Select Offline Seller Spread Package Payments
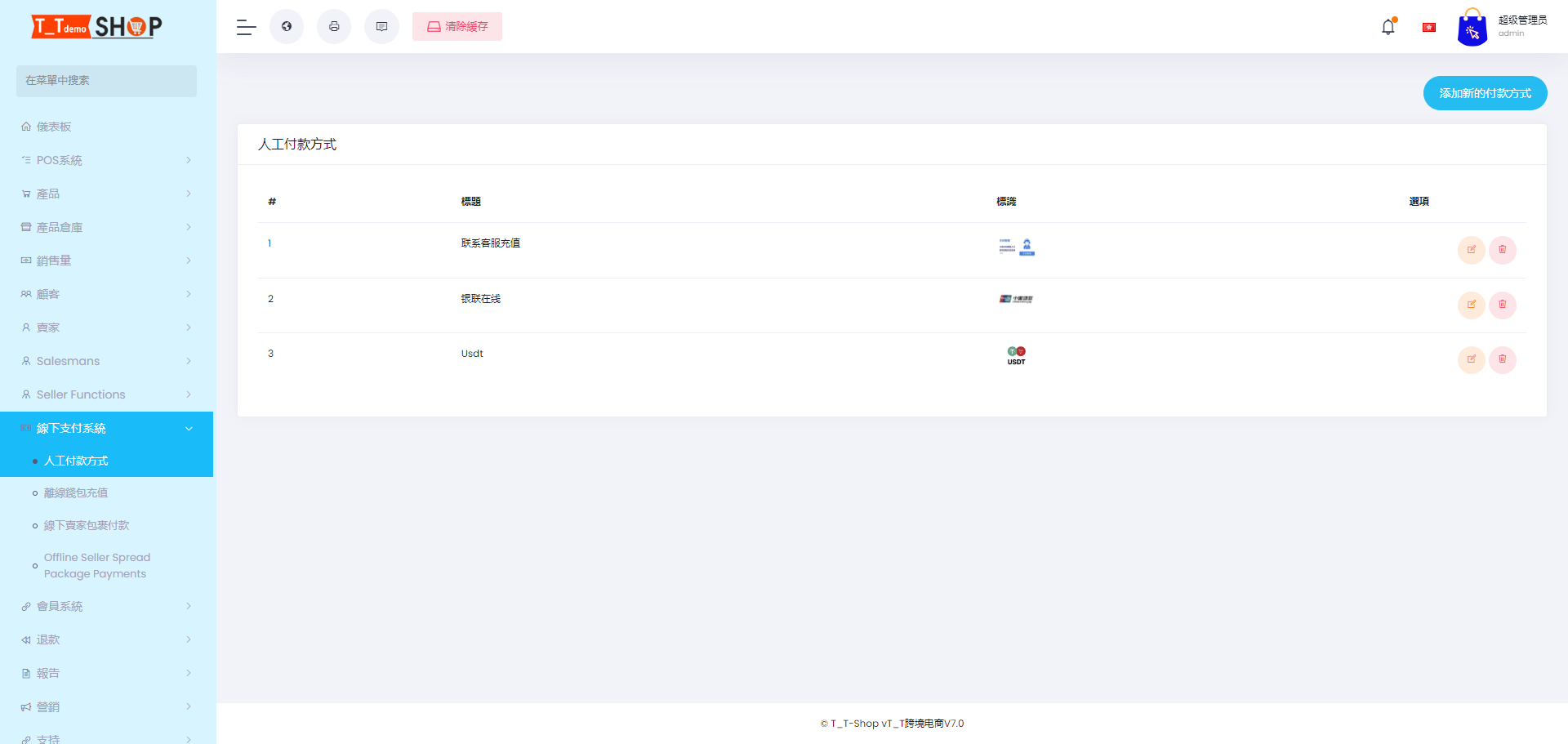 [96, 565]
